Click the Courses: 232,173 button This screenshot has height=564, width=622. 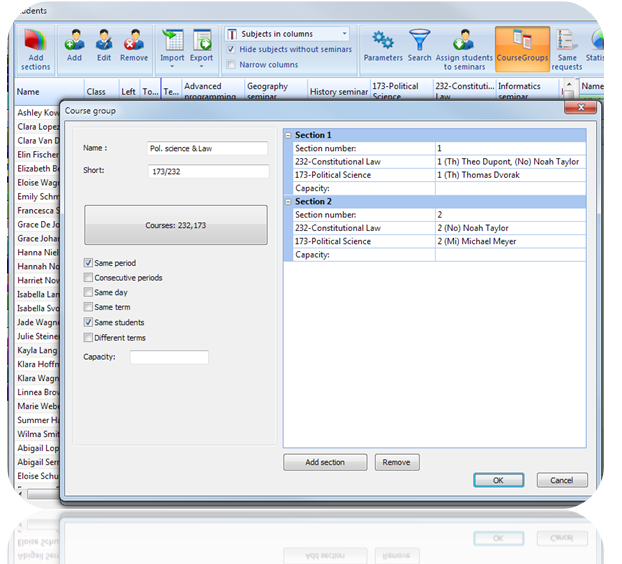176,225
